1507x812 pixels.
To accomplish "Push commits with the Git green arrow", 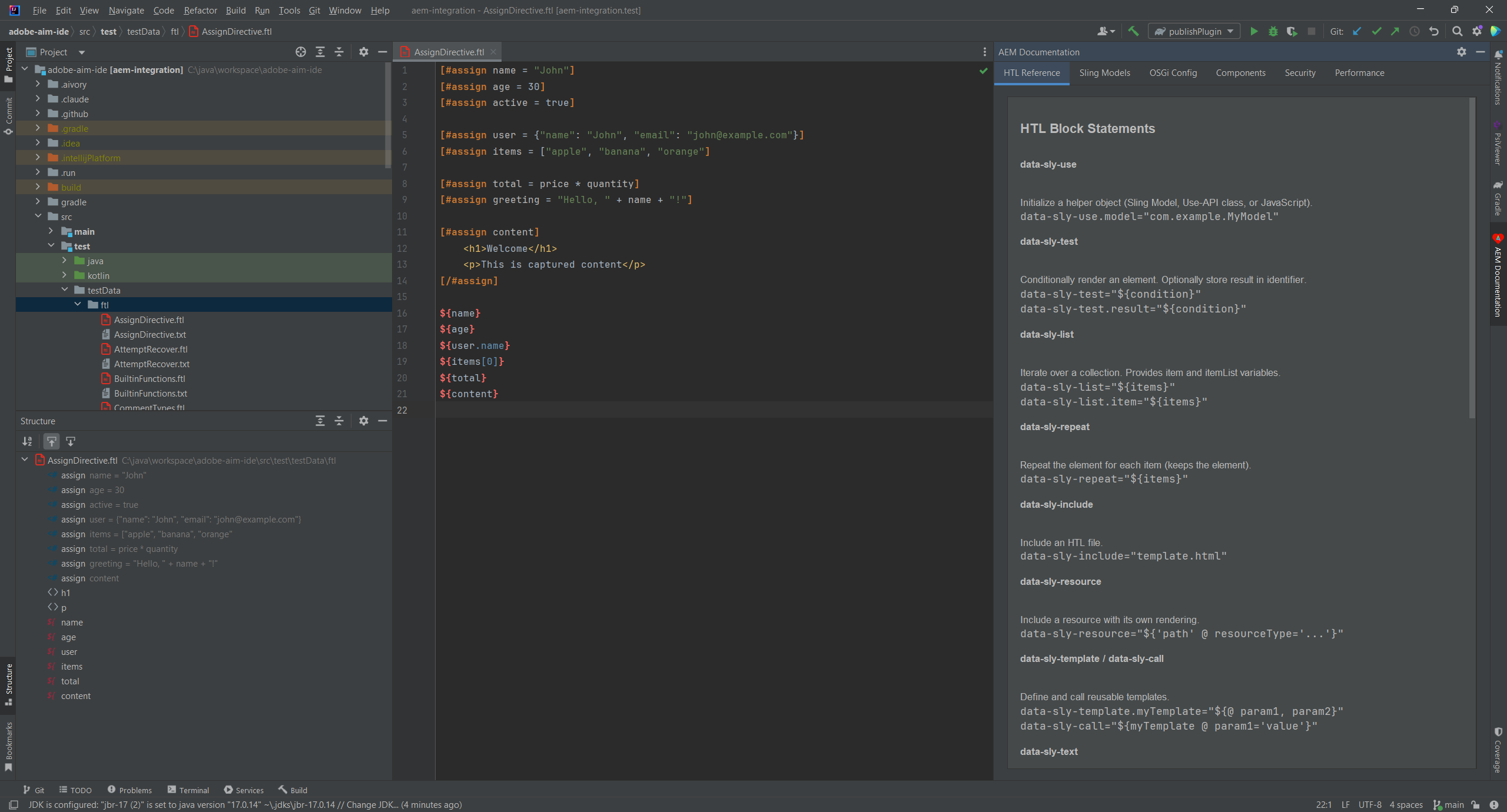I will pos(1395,32).
